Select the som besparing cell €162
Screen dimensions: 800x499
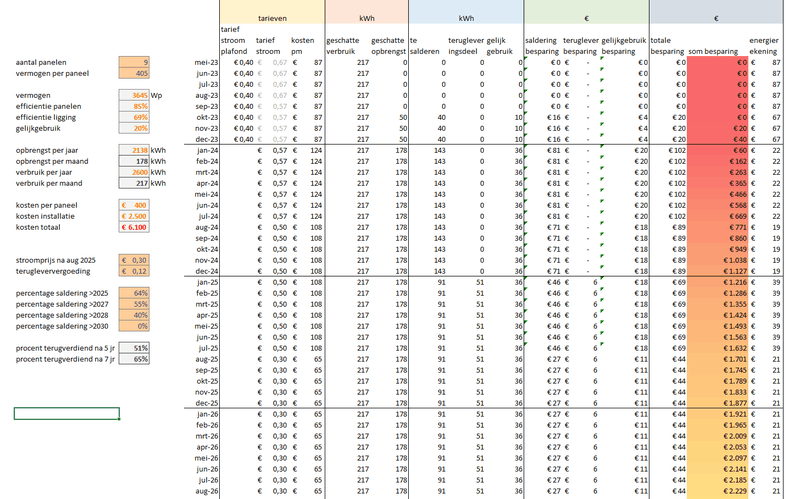(x=717, y=161)
